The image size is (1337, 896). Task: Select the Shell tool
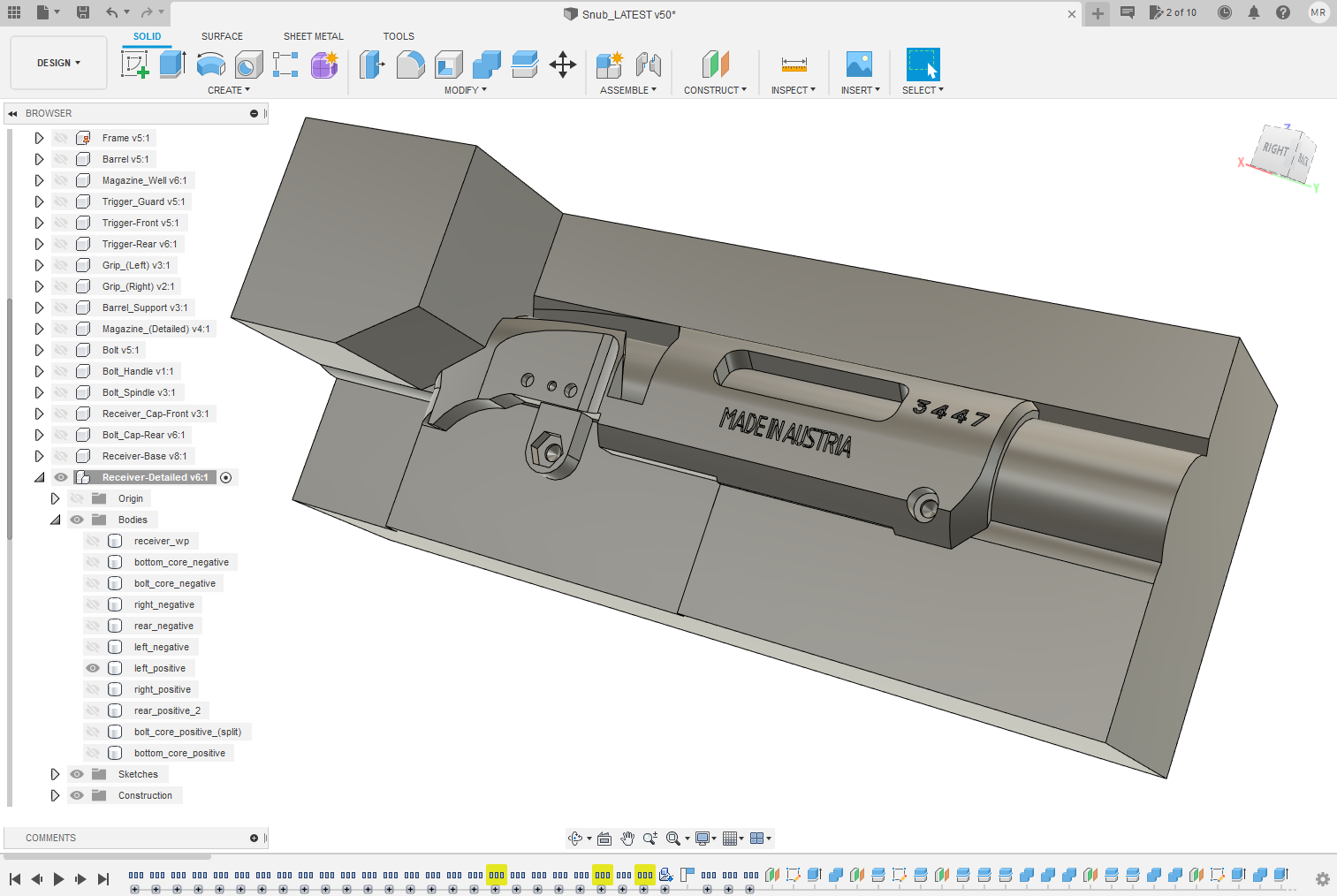click(448, 65)
